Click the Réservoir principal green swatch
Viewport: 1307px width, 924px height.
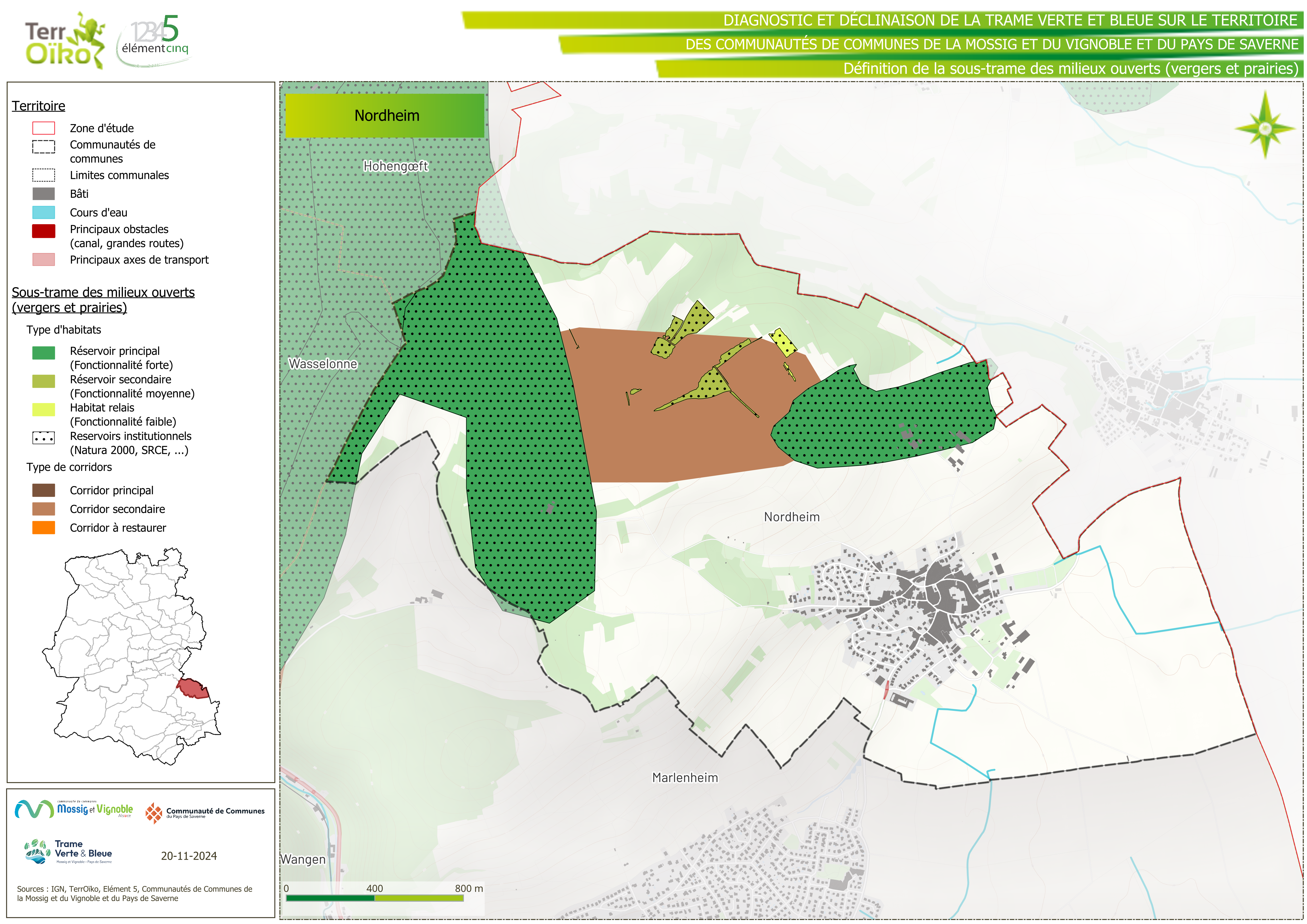click(x=44, y=353)
